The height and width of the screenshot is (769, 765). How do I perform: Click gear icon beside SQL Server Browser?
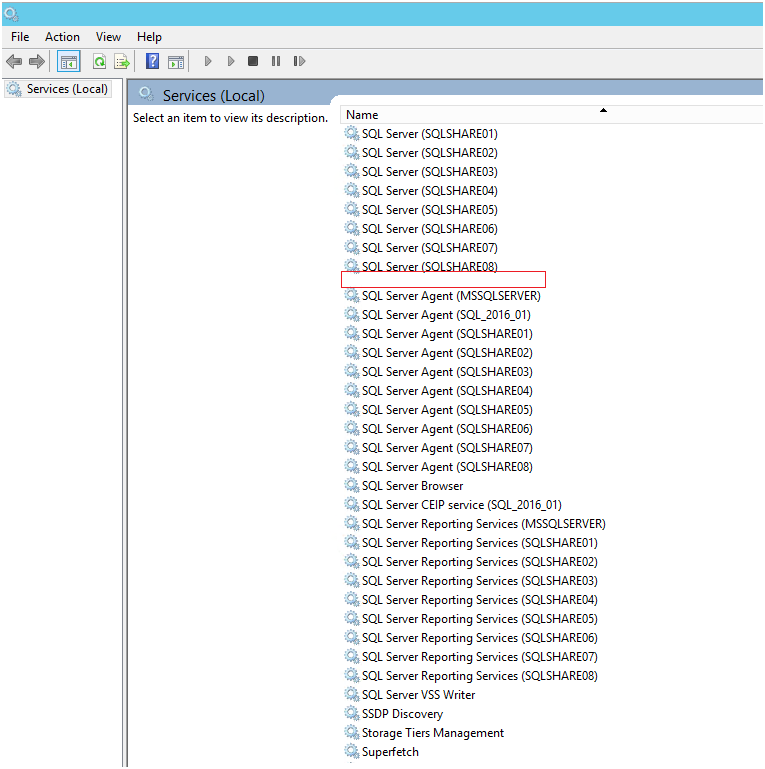[x=352, y=486]
